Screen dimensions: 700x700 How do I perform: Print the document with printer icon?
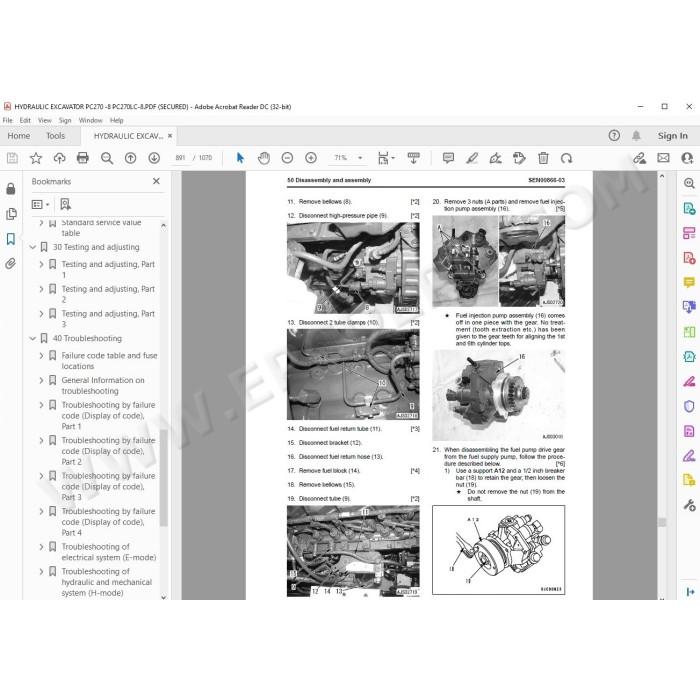coord(83,158)
